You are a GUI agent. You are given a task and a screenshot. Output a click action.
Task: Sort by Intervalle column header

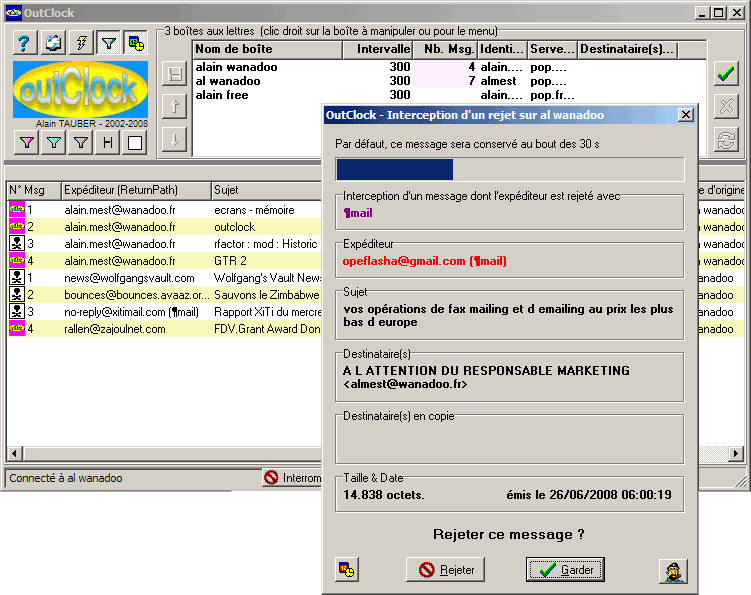tap(377, 49)
